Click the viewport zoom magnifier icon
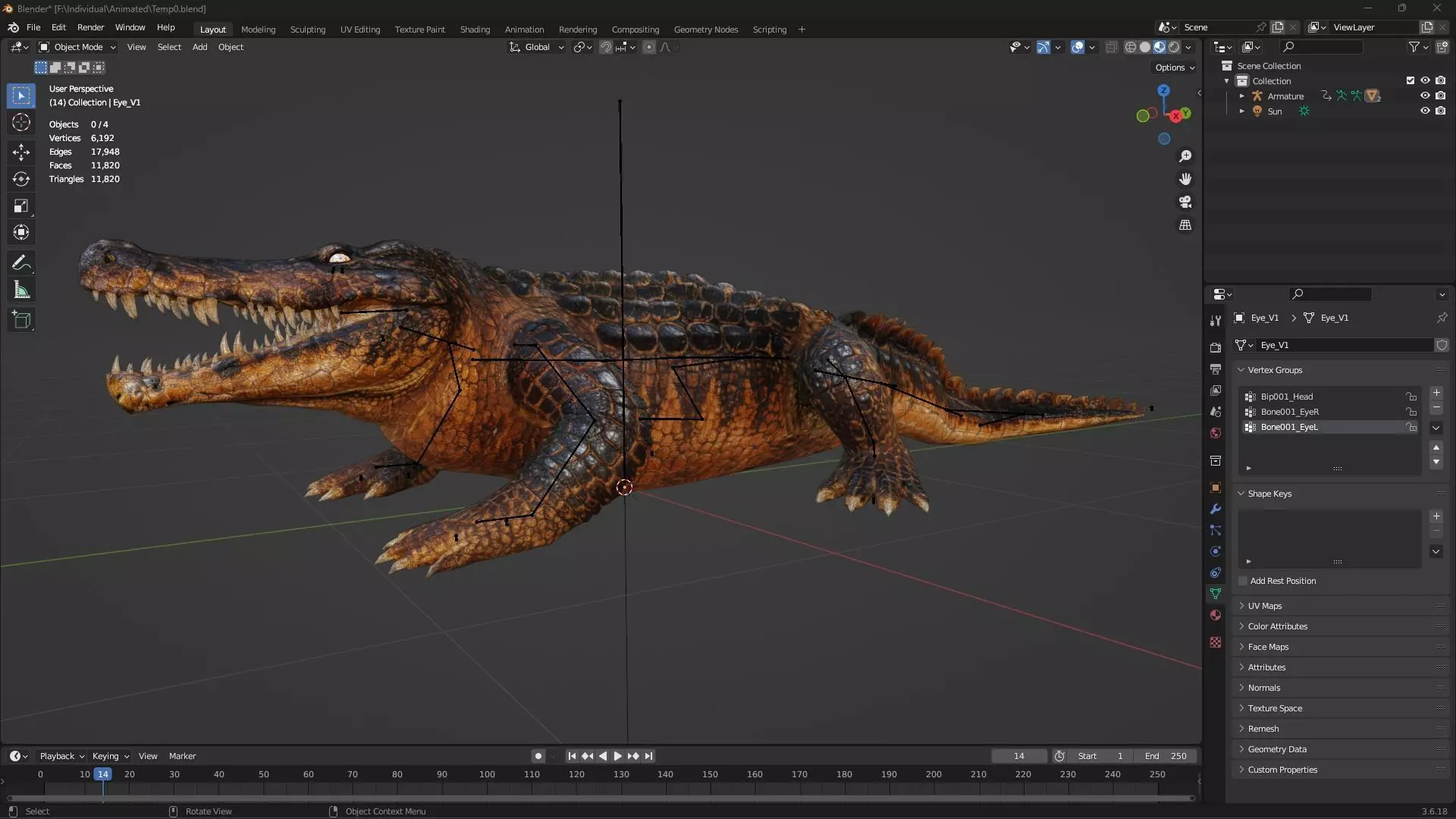 [1185, 156]
